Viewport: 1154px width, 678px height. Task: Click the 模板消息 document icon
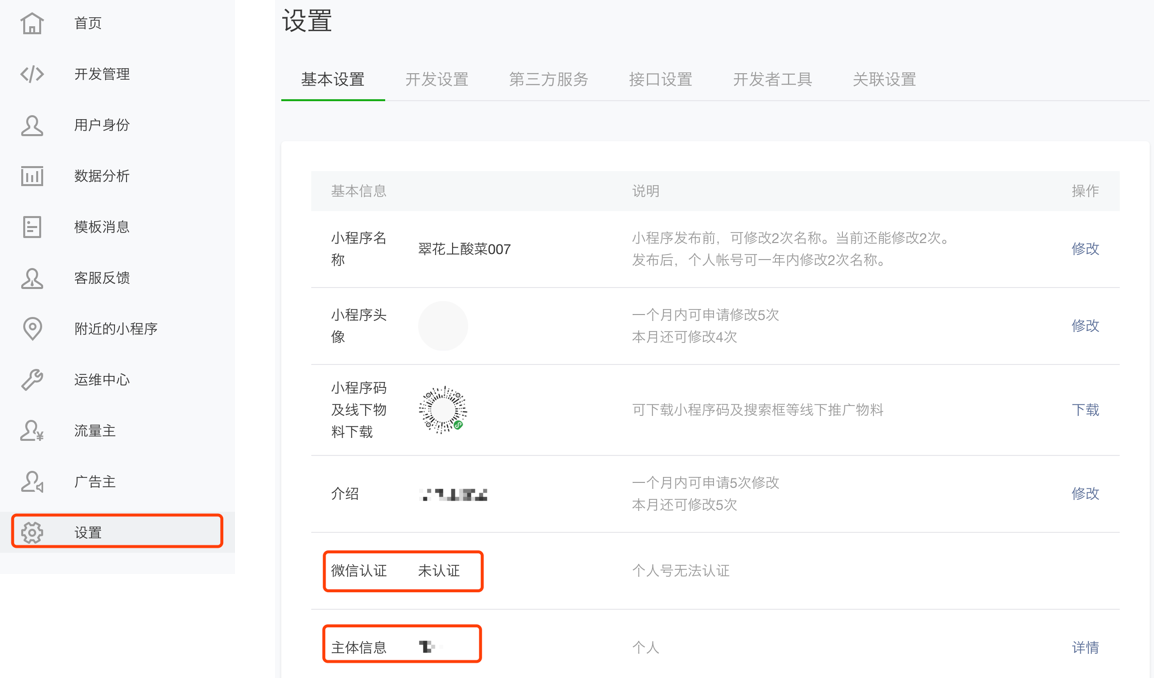coord(32,227)
